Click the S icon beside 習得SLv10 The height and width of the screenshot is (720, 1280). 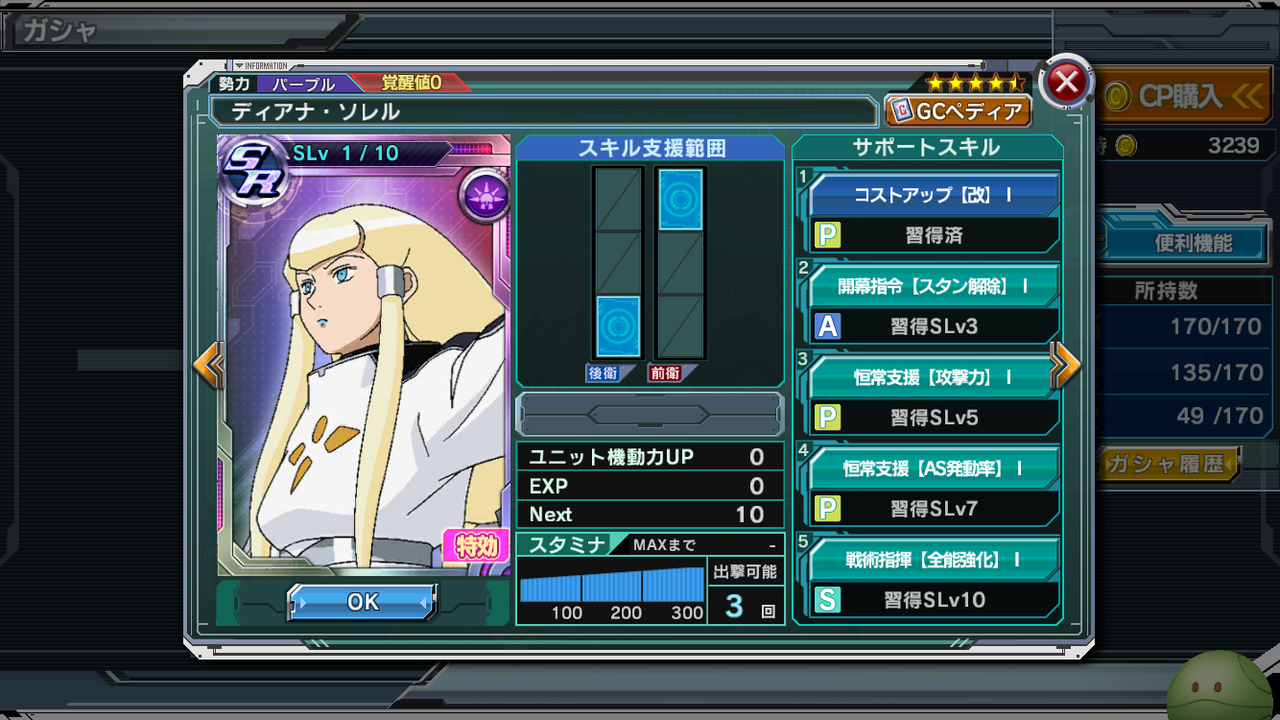point(827,599)
